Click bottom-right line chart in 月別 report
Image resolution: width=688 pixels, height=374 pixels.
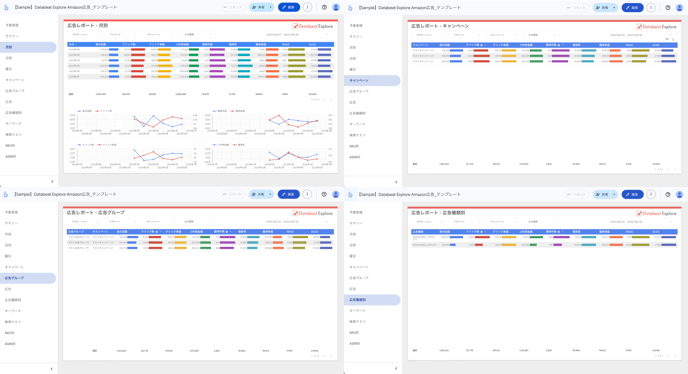pyautogui.click(x=268, y=155)
